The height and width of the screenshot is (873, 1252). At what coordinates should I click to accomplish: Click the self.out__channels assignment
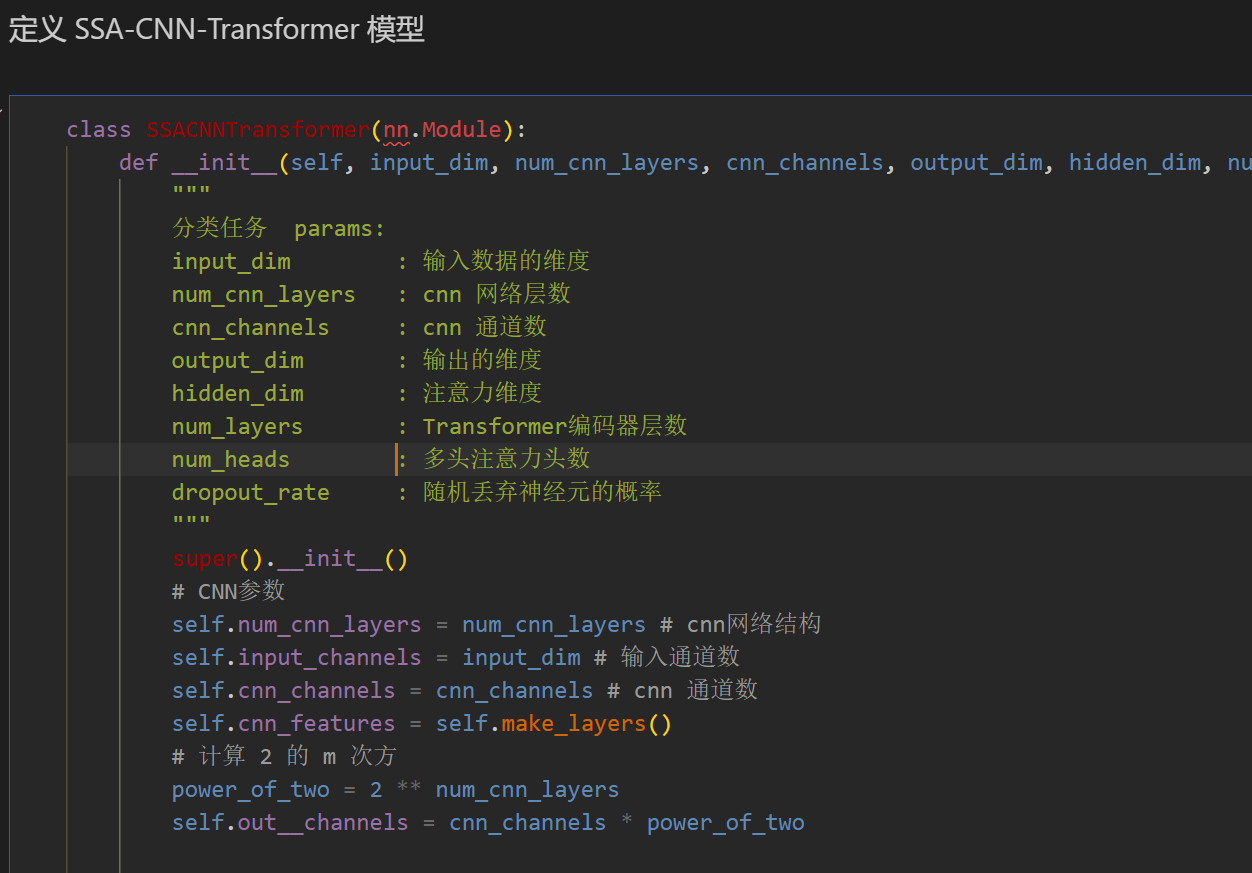[288, 822]
